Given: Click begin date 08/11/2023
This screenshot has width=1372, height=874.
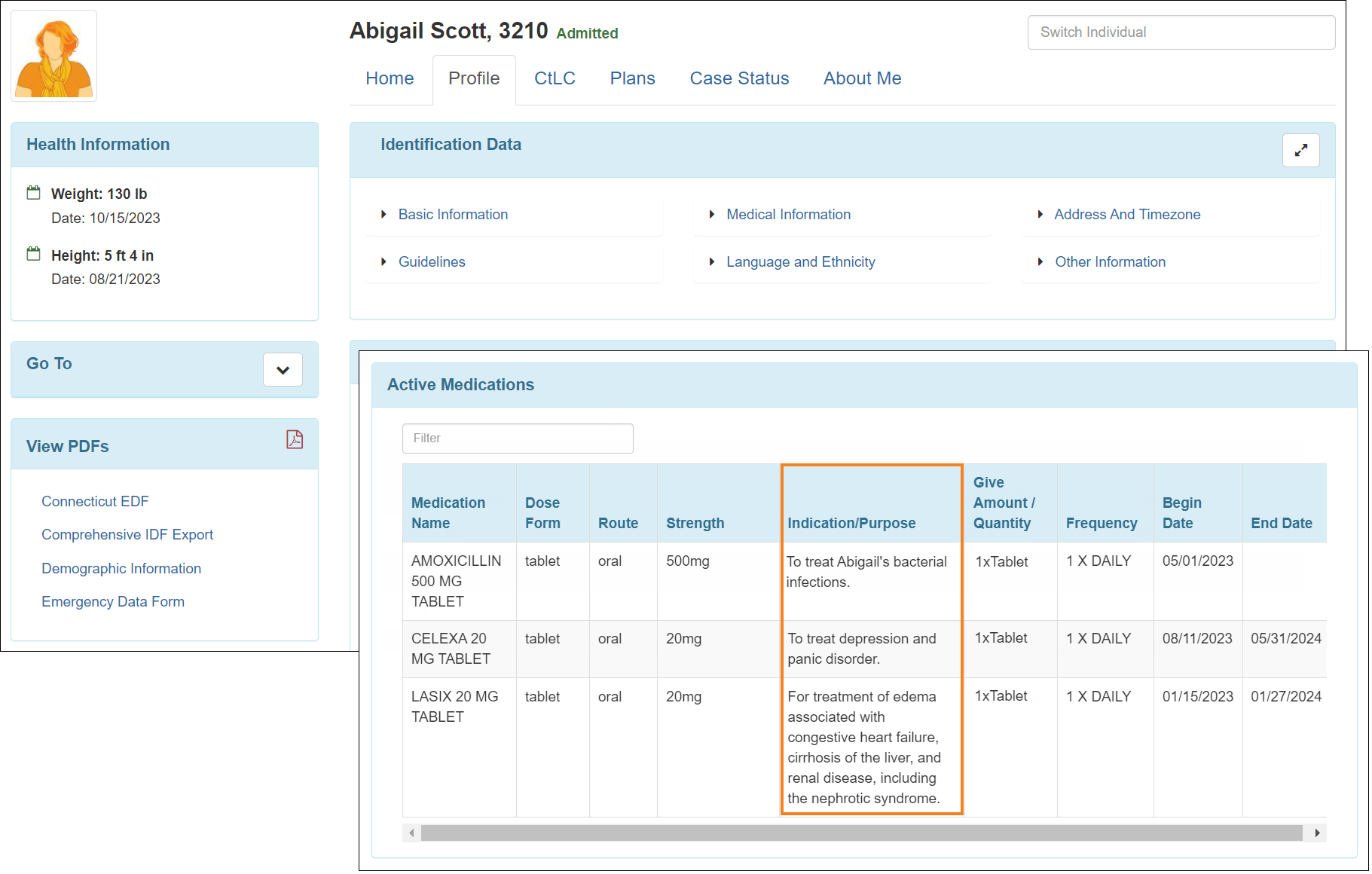Looking at the screenshot, I should (x=1197, y=639).
